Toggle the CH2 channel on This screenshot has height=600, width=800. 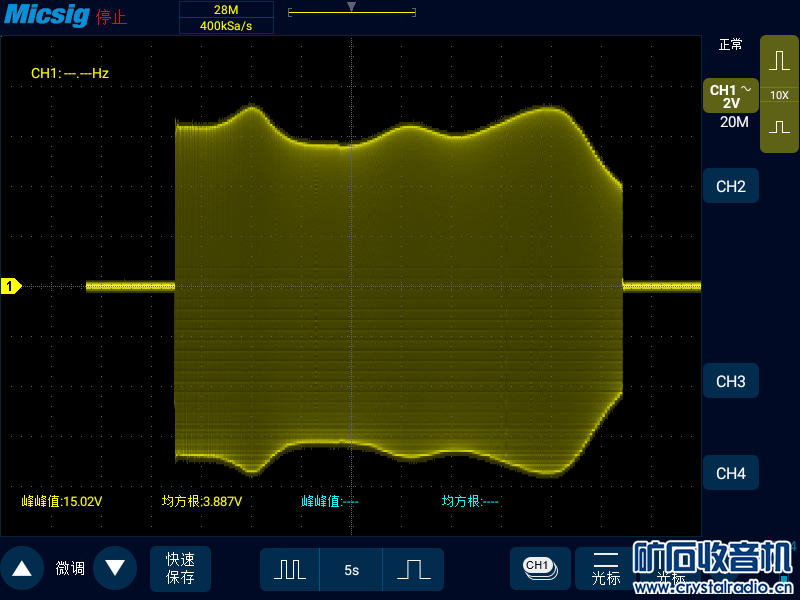(x=730, y=186)
